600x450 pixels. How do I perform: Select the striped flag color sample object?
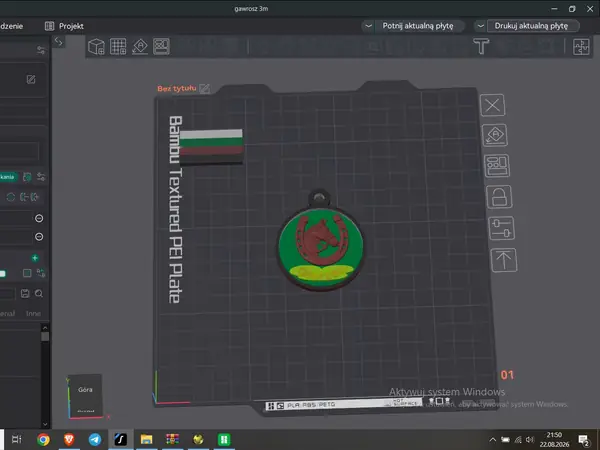click(211, 147)
